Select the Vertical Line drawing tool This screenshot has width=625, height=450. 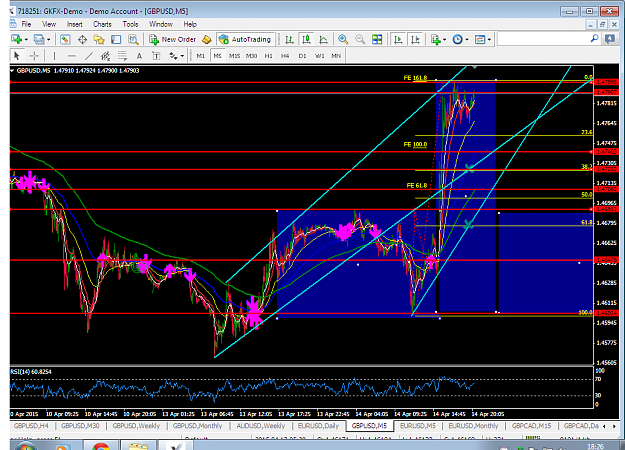point(54,56)
